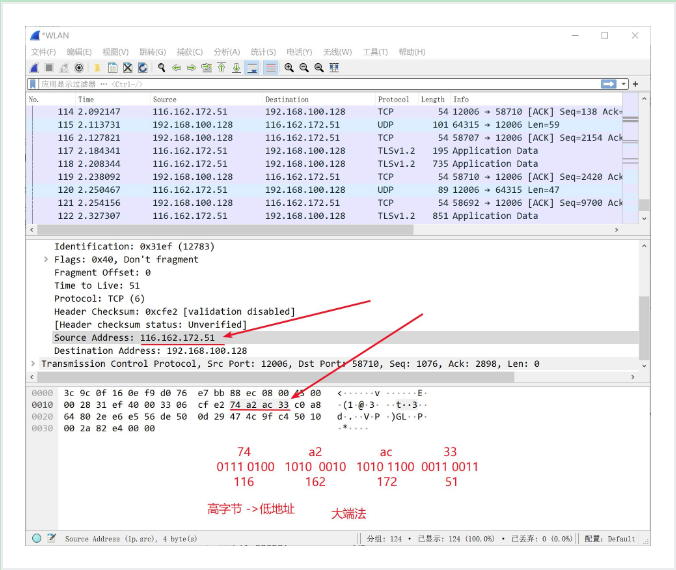The image size is (676, 570).
Task: Sort by Source column header
Action: 207,99
